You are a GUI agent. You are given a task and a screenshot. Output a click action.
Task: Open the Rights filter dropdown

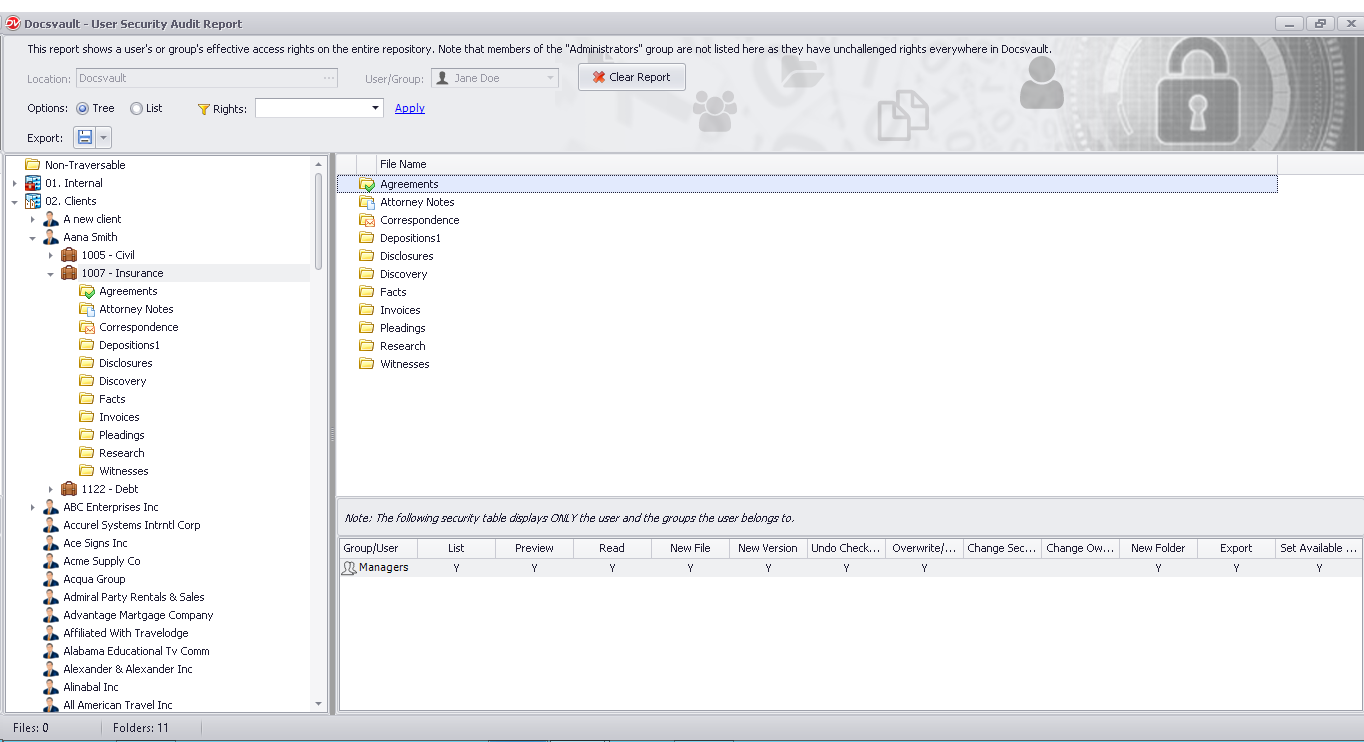pyautogui.click(x=374, y=108)
